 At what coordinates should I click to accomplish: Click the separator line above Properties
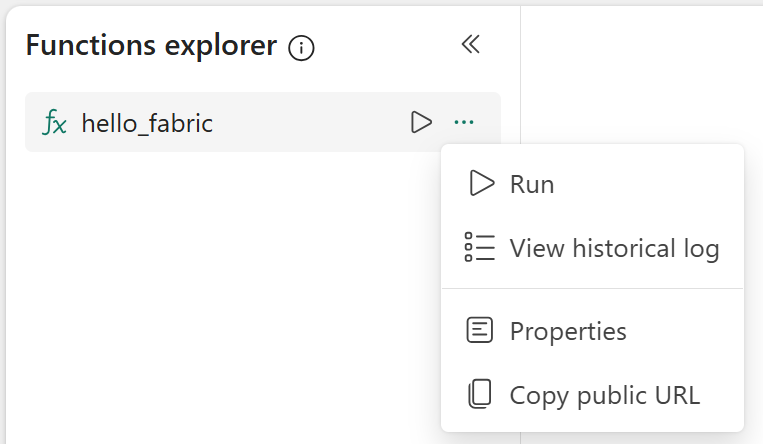coord(592,289)
